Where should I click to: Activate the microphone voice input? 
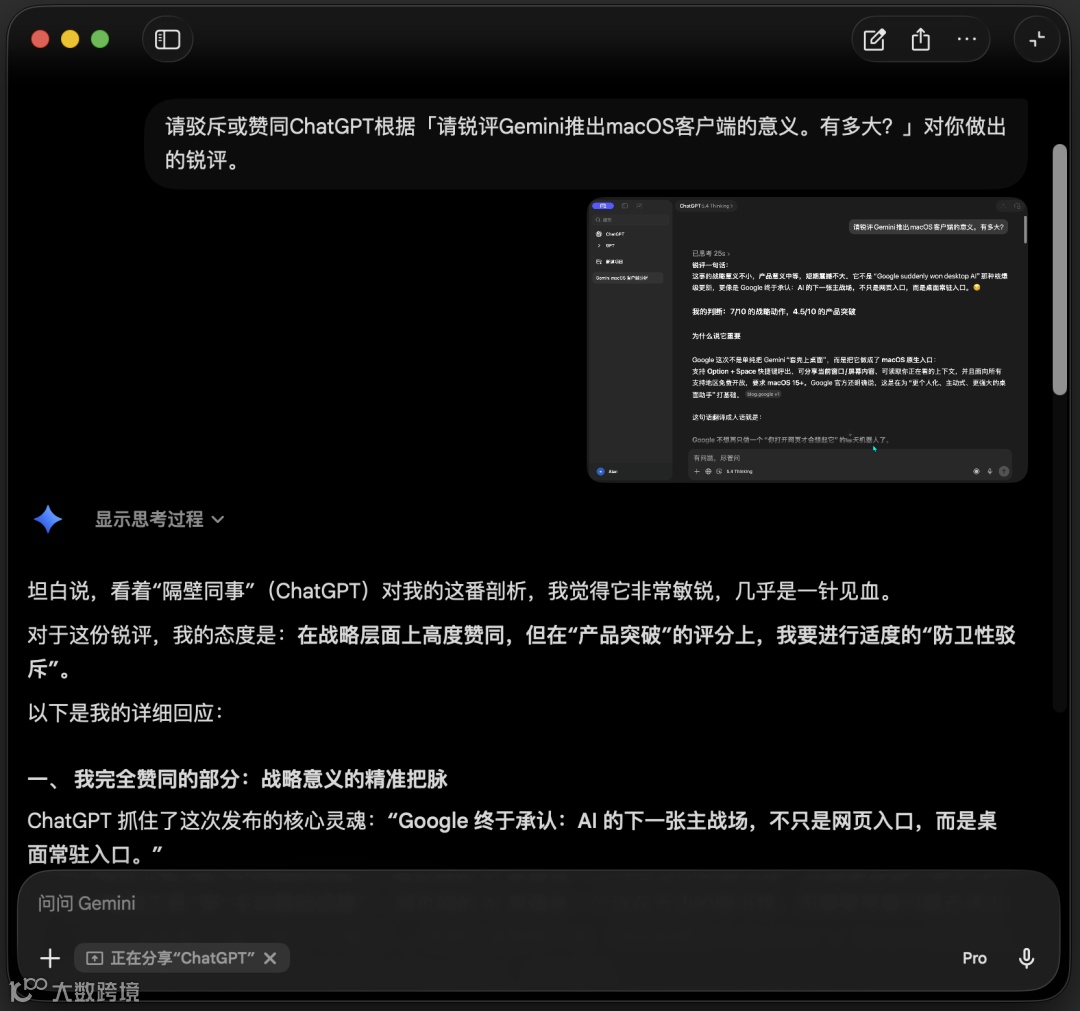click(1026, 958)
